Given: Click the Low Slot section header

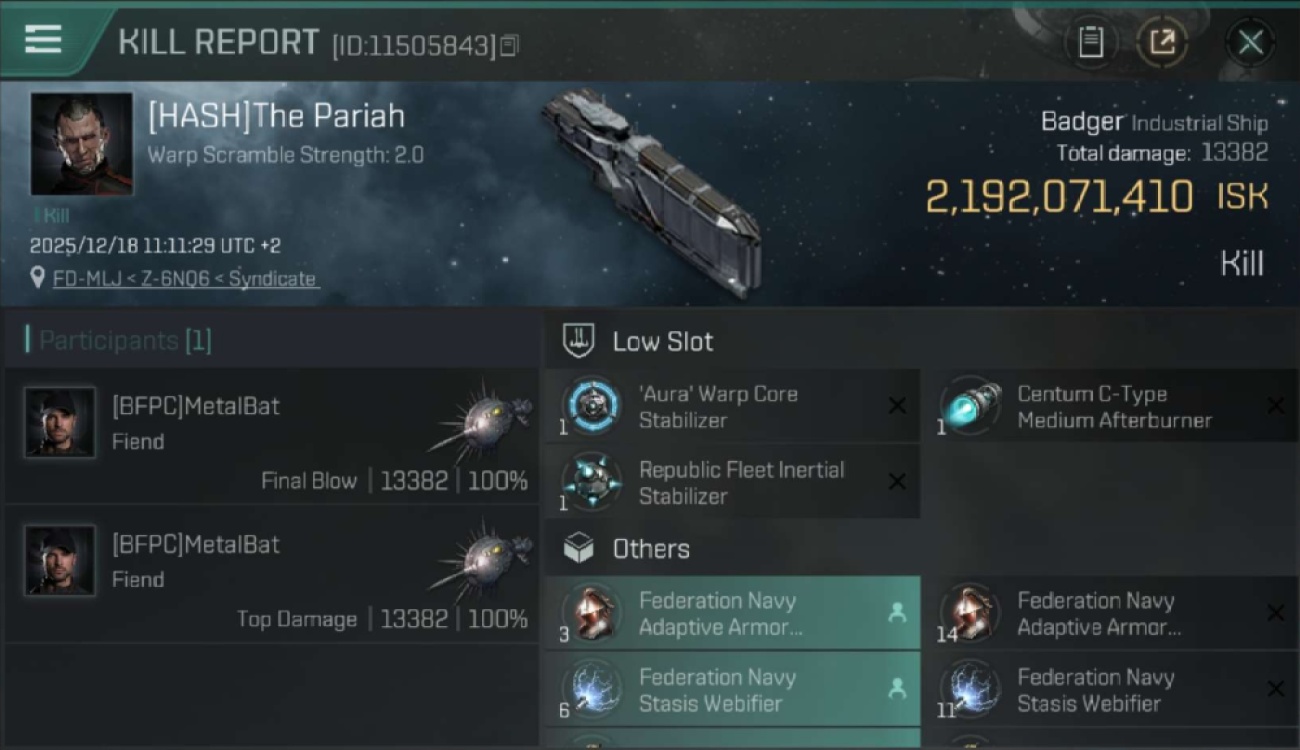Looking at the screenshot, I should (662, 341).
